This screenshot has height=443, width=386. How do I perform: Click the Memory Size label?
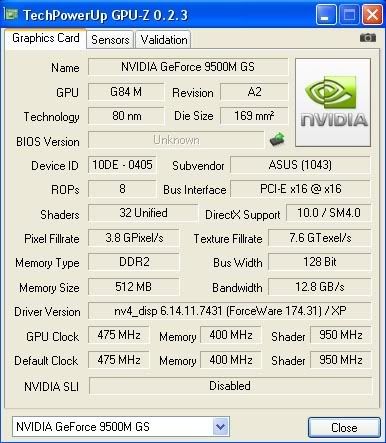coord(49,288)
